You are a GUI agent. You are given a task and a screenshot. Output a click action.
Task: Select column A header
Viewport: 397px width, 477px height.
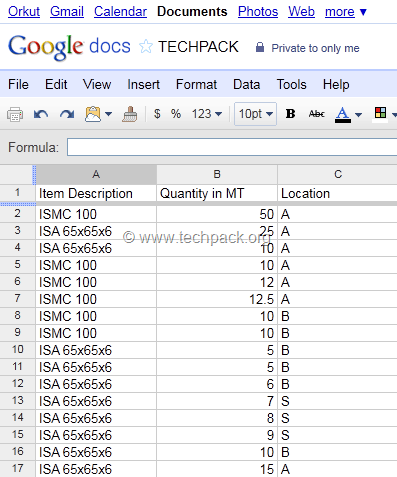click(96, 174)
